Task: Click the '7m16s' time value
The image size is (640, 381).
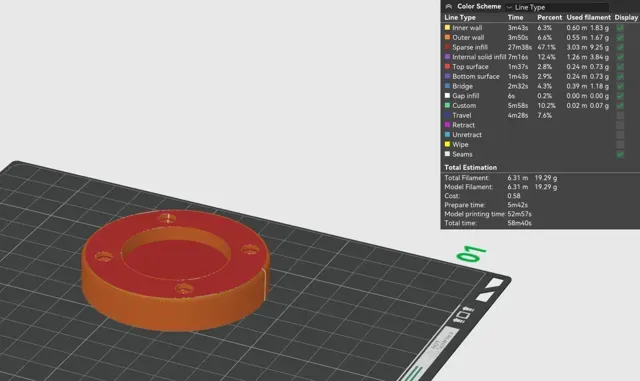Action: click(518, 57)
